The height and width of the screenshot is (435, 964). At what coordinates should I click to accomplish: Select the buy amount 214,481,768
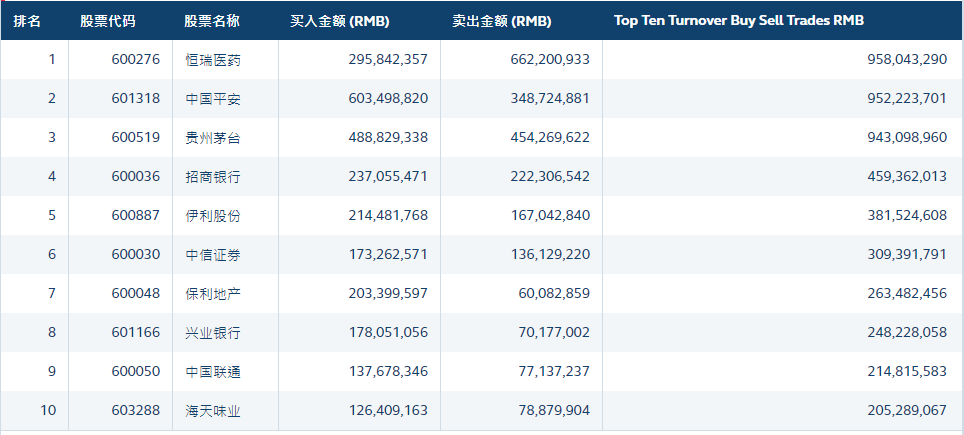click(376, 216)
